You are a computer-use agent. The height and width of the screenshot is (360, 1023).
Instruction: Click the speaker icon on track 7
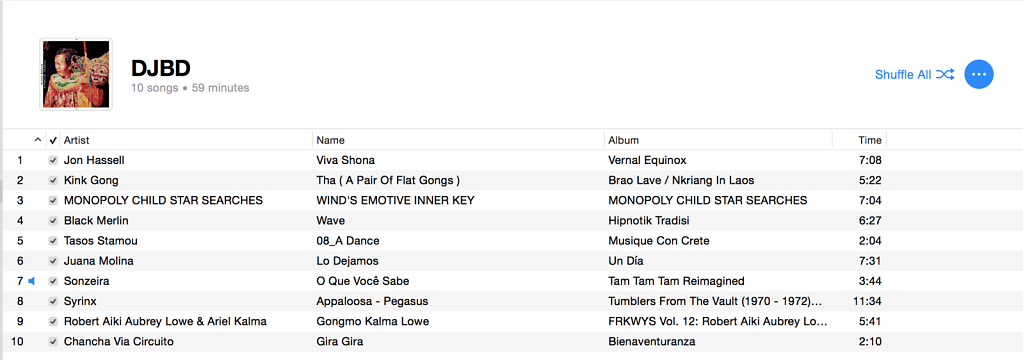pos(31,281)
